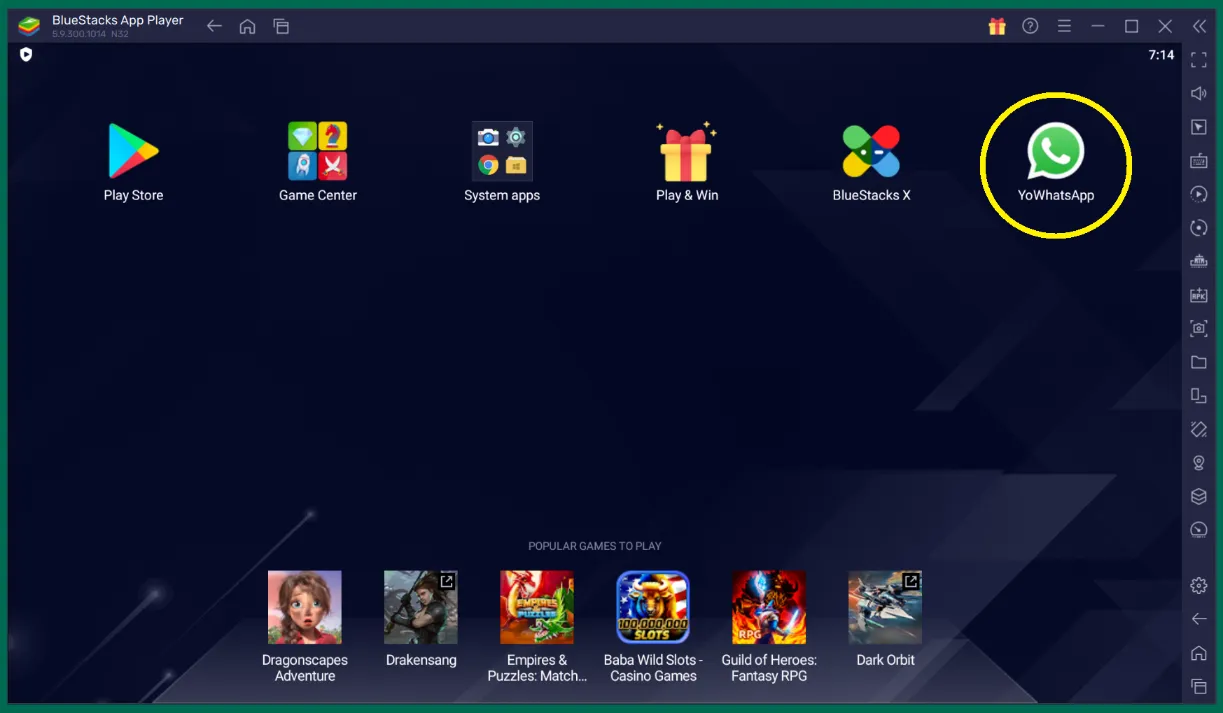
Task: Open Guild of Heroes Fantasy RPG
Action: point(769,607)
